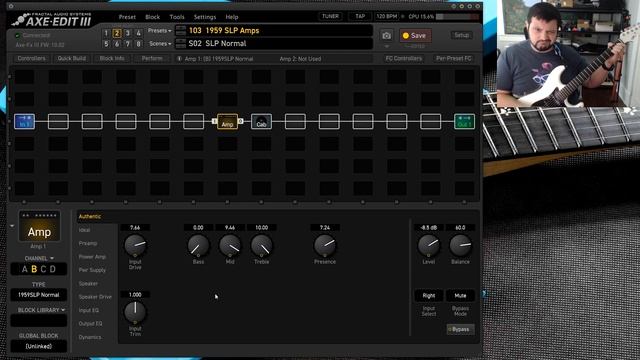Image resolution: width=640 pixels, height=360 pixels.
Task: Open the BLOCK LIBRARY dropdown
Action: click(x=41, y=310)
